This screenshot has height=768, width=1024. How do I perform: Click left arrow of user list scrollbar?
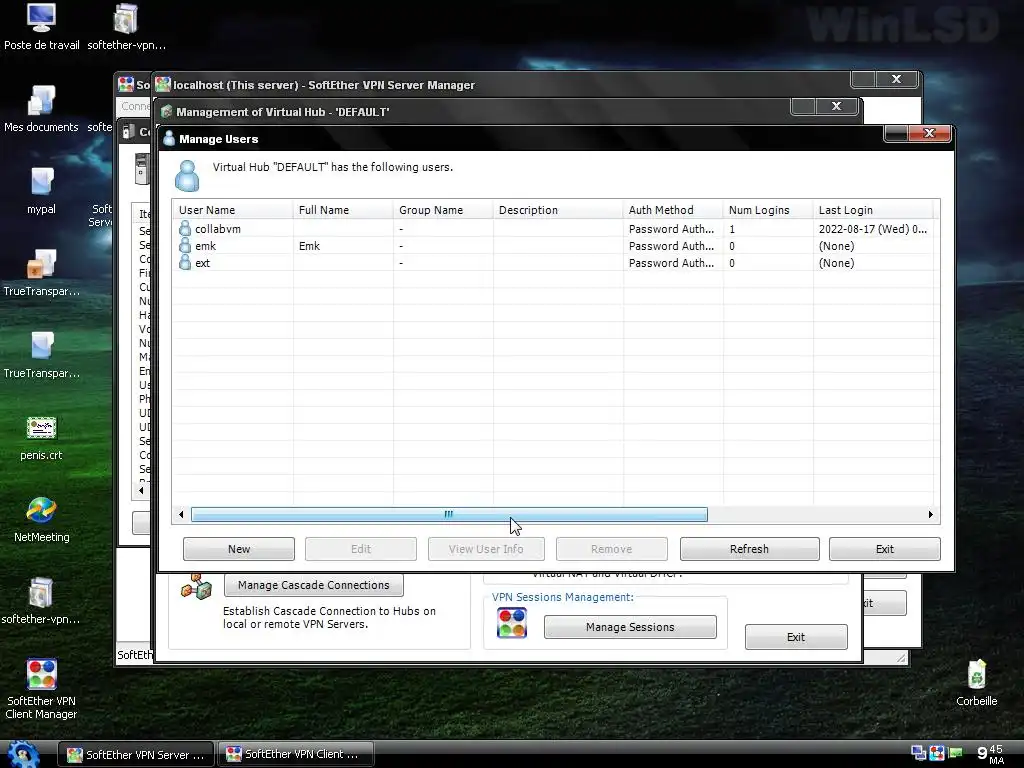pyautogui.click(x=181, y=515)
